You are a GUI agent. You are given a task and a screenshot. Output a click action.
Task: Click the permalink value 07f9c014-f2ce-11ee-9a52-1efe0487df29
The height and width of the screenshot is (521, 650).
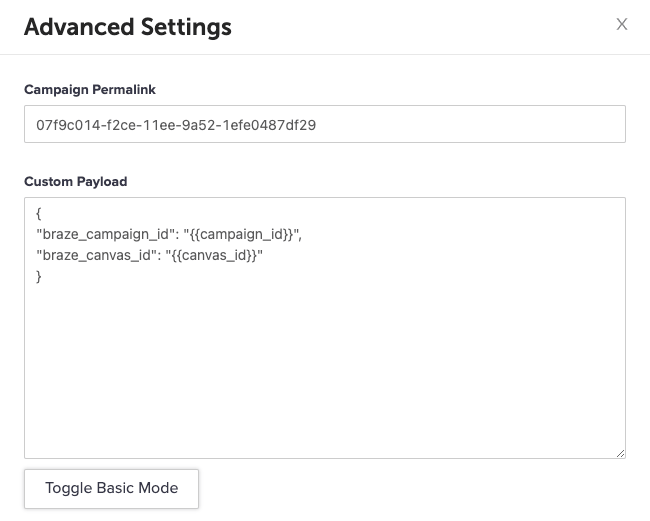[x=177, y=125]
